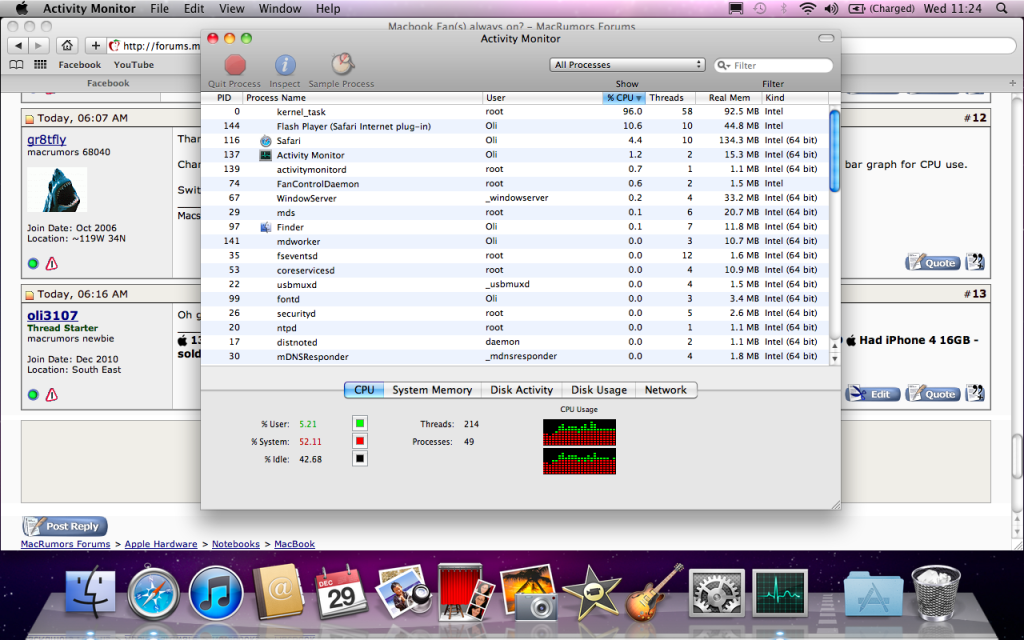The width and height of the screenshot is (1024, 640).
Task: Open Safari bookmarks book icon
Action: pyautogui.click(x=16, y=64)
